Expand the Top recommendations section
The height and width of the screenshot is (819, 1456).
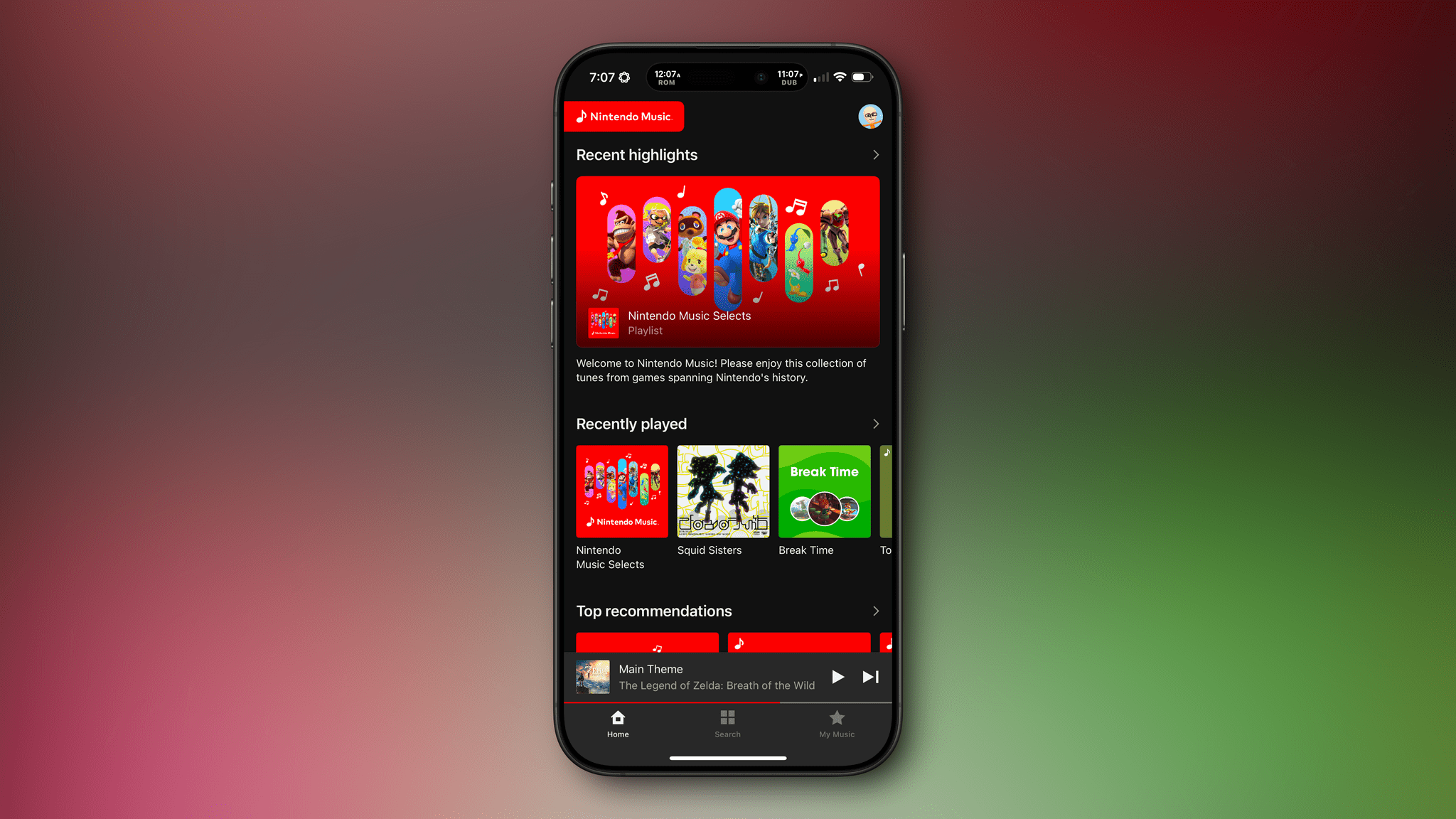point(874,611)
